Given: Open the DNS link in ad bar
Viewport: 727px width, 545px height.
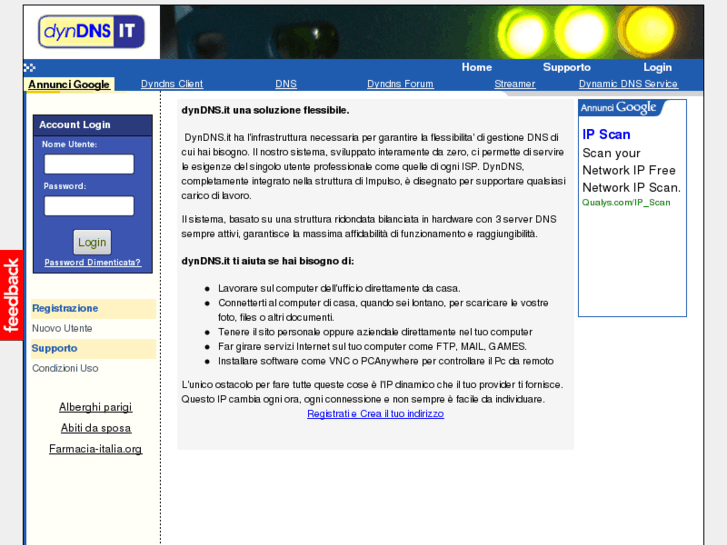Looking at the screenshot, I should [286, 84].
